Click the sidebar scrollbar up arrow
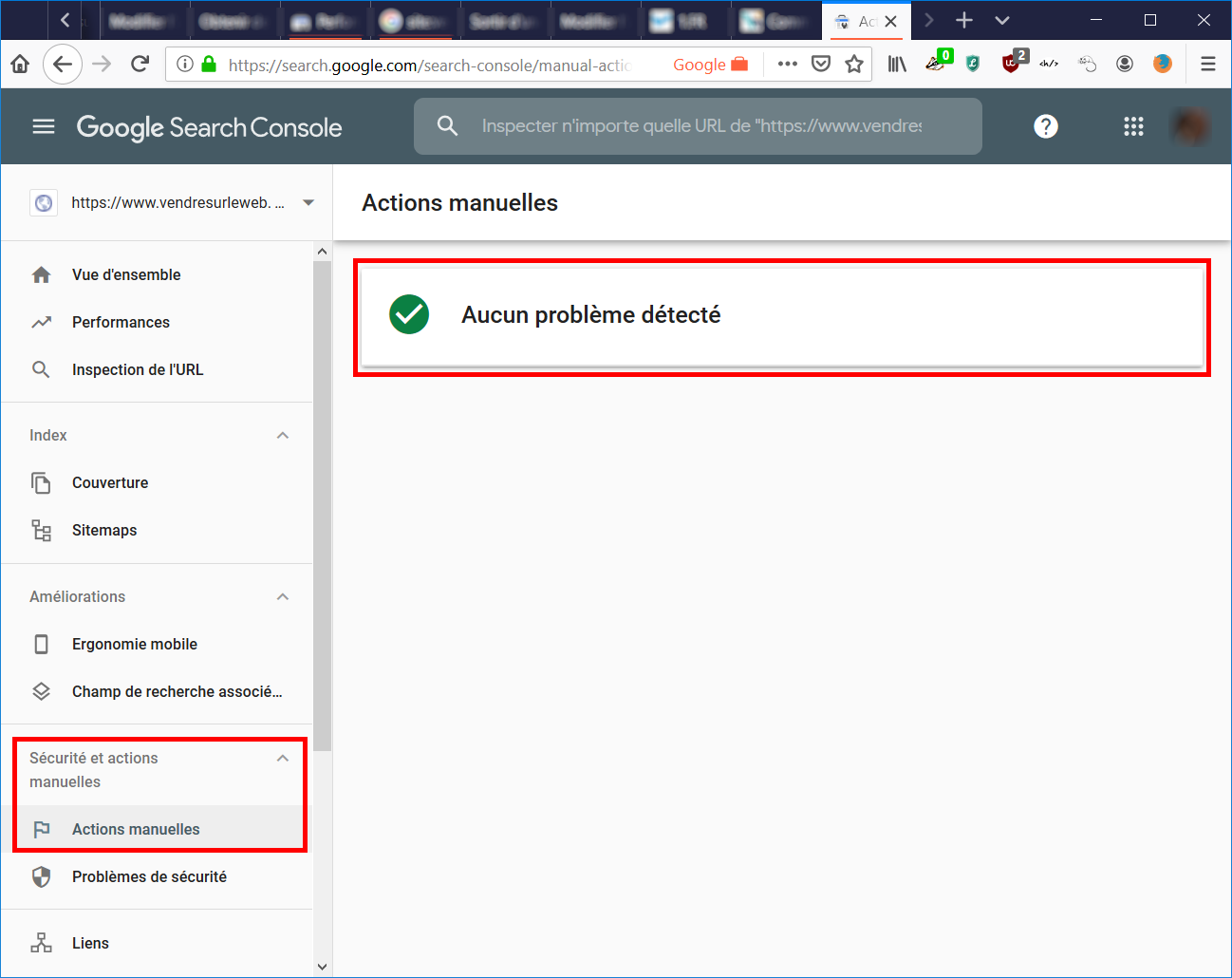The width and height of the screenshot is (1232, 978). point(322,252)
